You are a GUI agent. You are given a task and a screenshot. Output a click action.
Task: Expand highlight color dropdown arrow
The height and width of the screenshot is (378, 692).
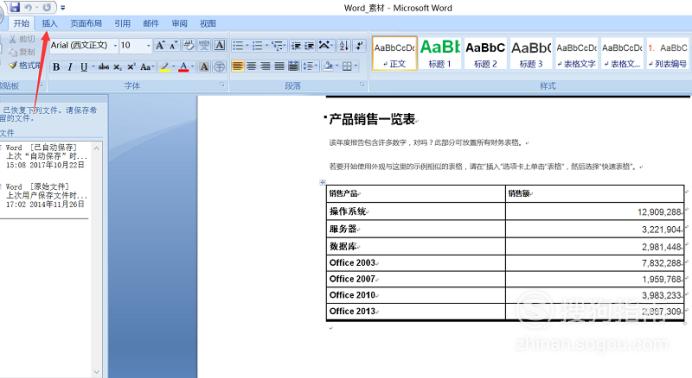173,67
